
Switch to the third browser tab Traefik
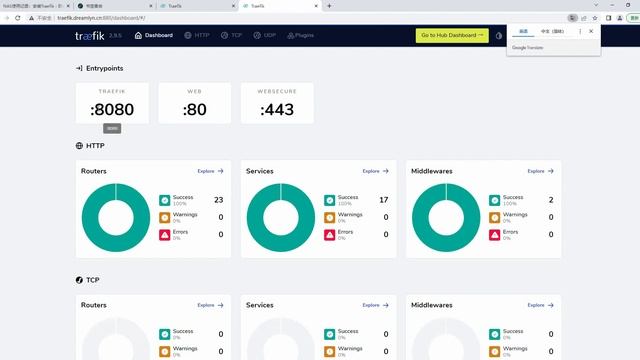click(x=197, y=6)
